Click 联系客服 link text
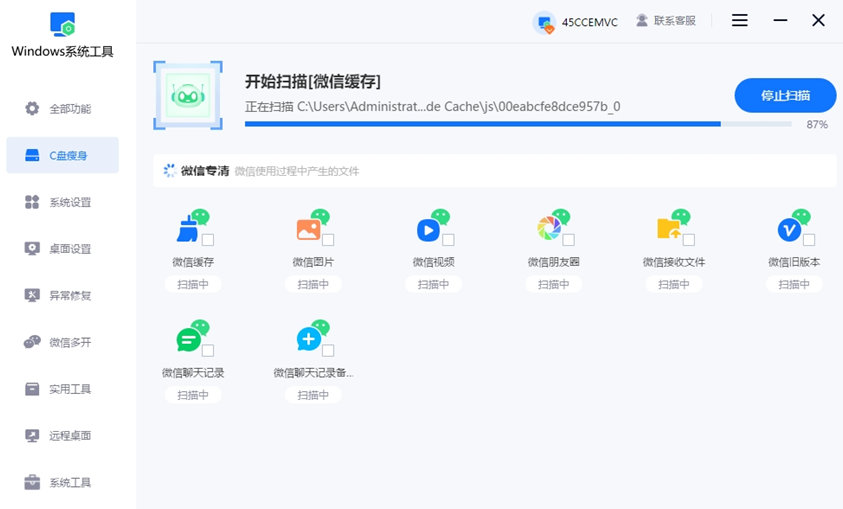This screenshot has width=843, height=509. 675,21
